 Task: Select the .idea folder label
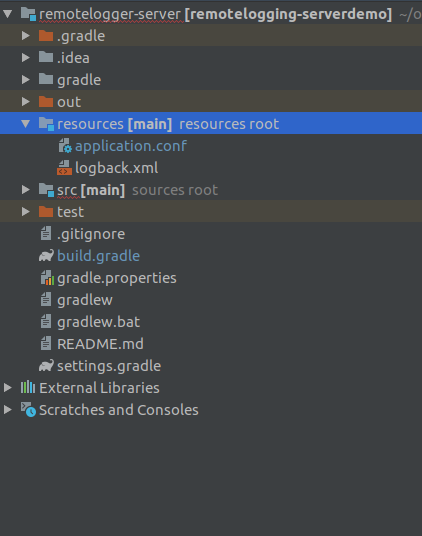[x=73, y=58]
